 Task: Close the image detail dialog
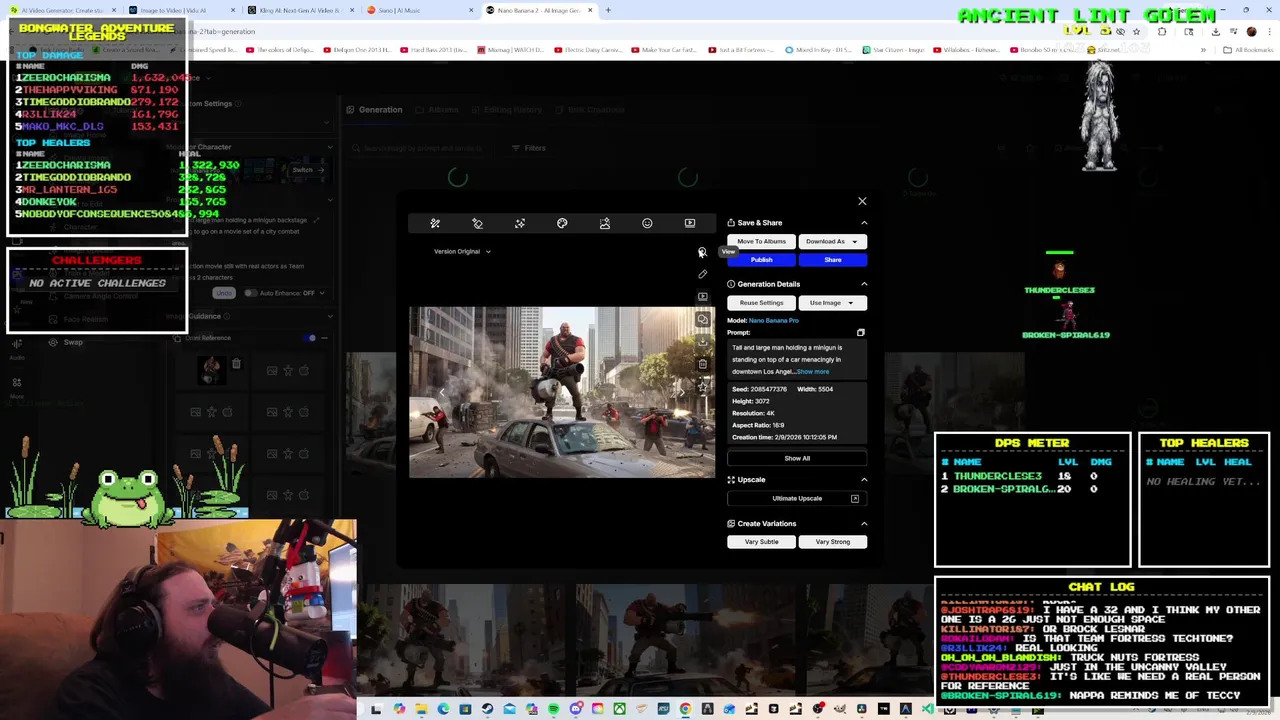coord(862,201)
